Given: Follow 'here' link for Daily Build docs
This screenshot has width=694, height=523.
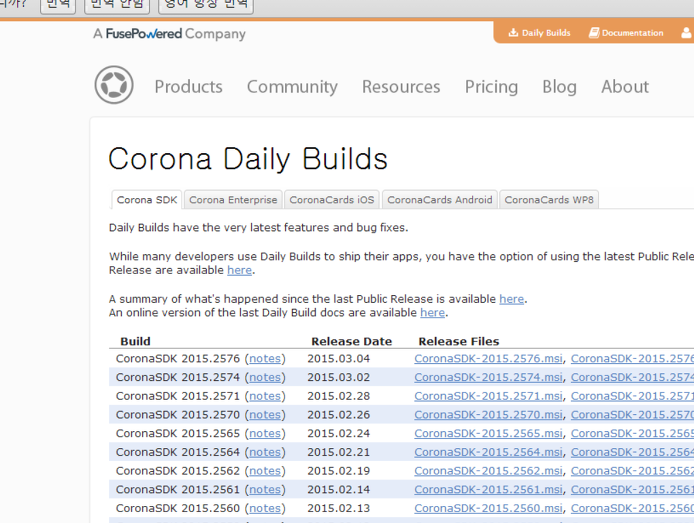Looking at the screenshot, I should click(432, 313).
